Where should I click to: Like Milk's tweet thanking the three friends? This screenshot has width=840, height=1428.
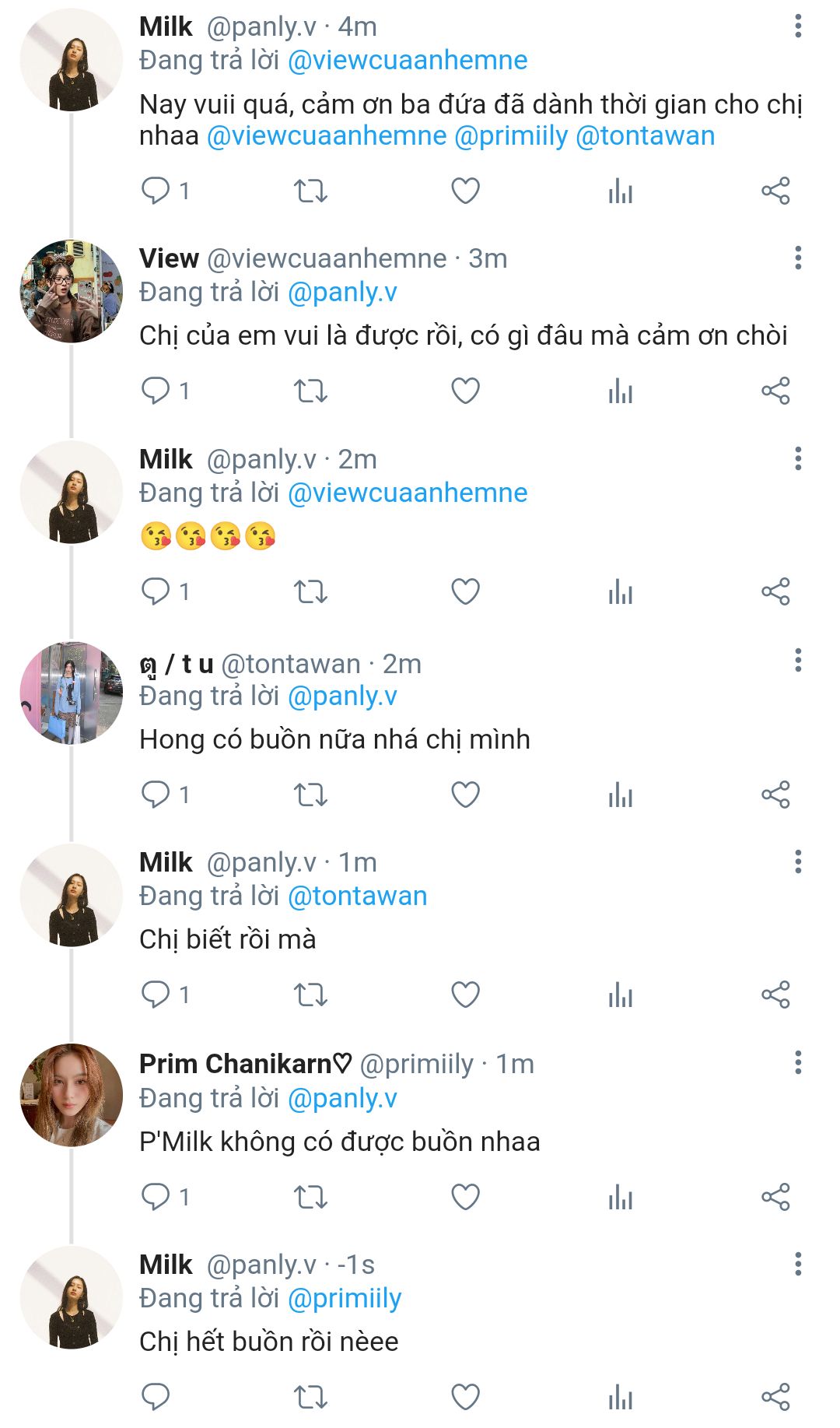coord(465,191)
